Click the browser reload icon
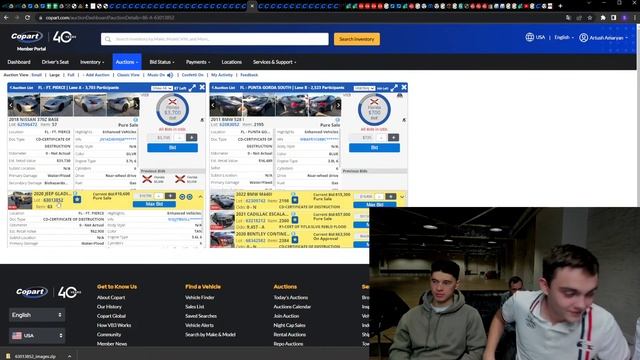 click(x=27, y=18)
